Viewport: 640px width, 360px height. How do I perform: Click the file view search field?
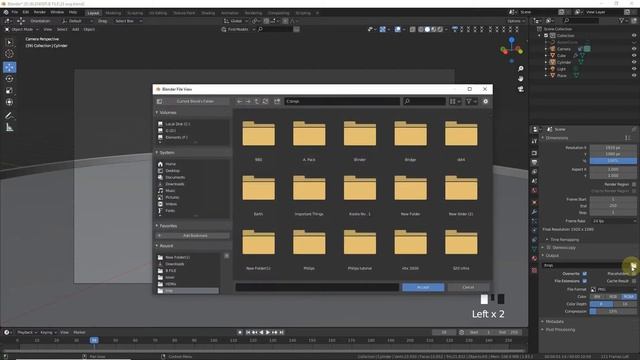point(424,101)
